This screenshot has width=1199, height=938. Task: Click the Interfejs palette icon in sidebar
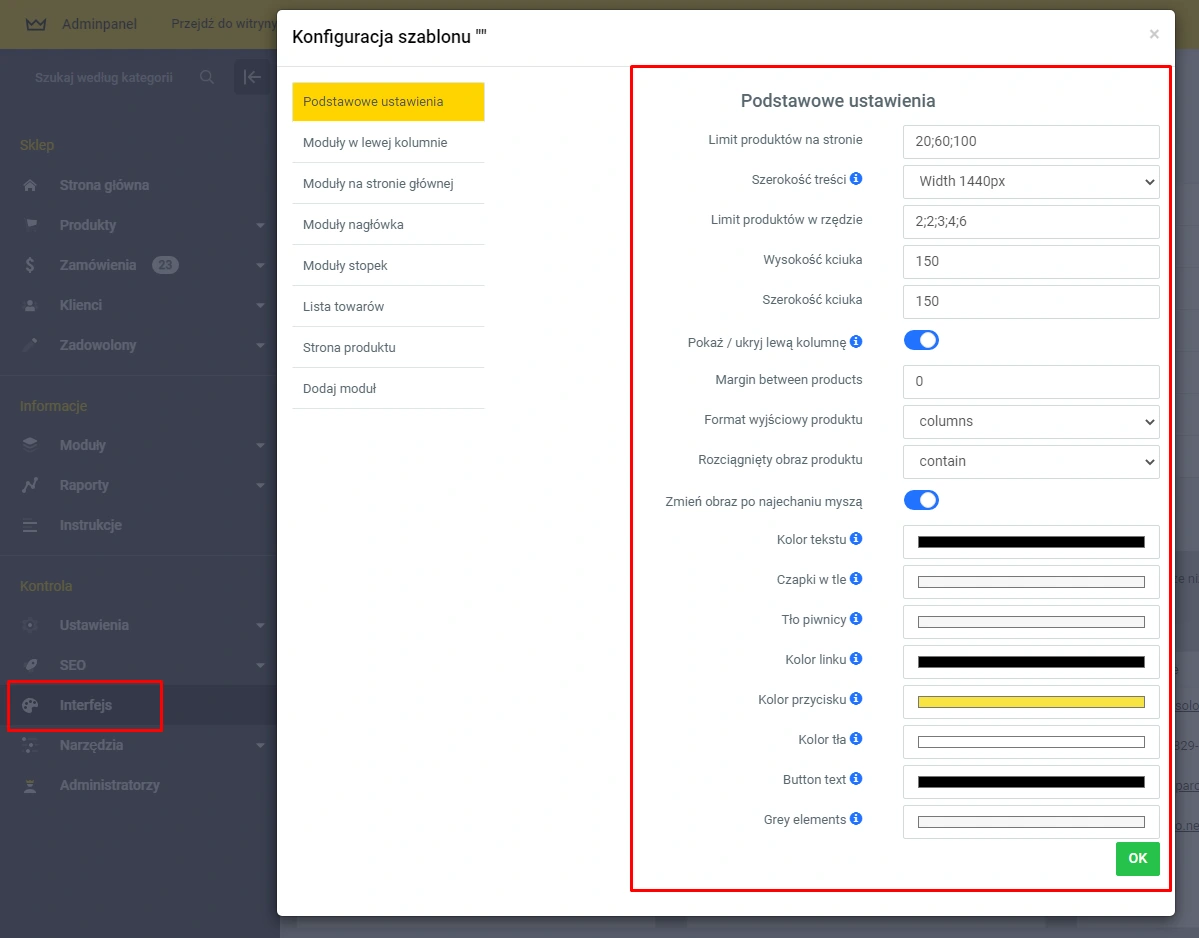(x=30, y=705)
